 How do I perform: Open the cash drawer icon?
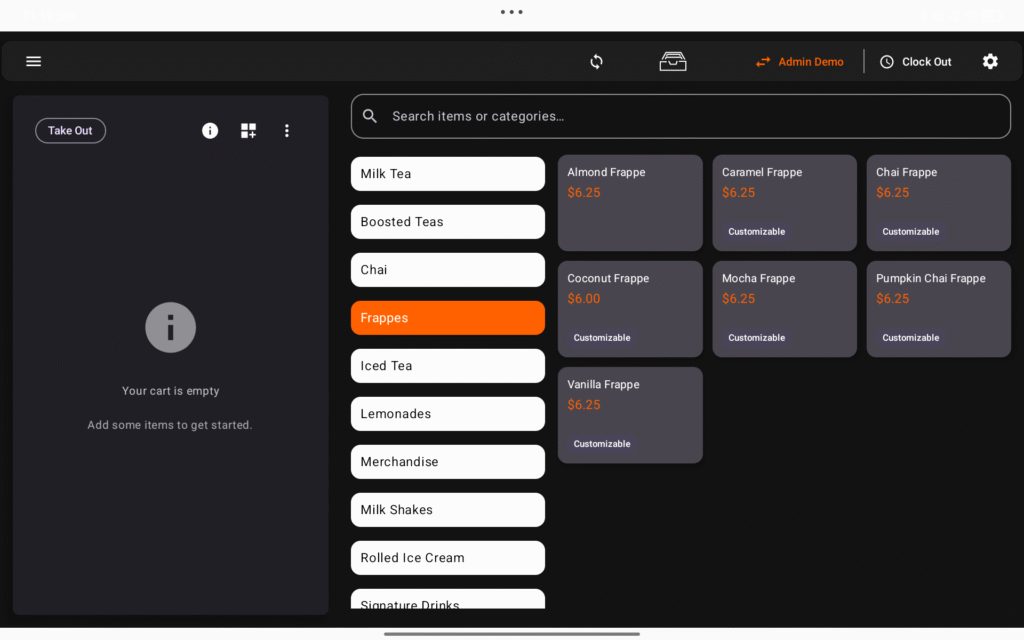(x=673, y=62)
